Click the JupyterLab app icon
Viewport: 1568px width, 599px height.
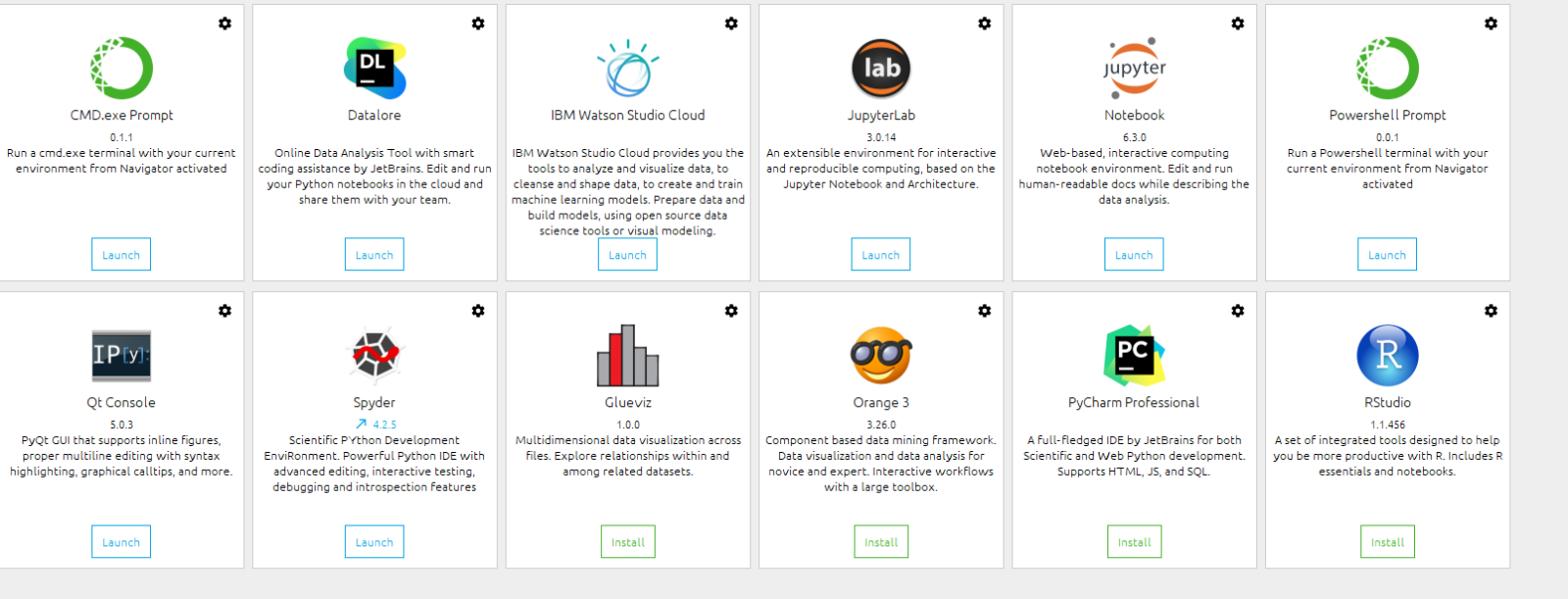click(881, 69)
